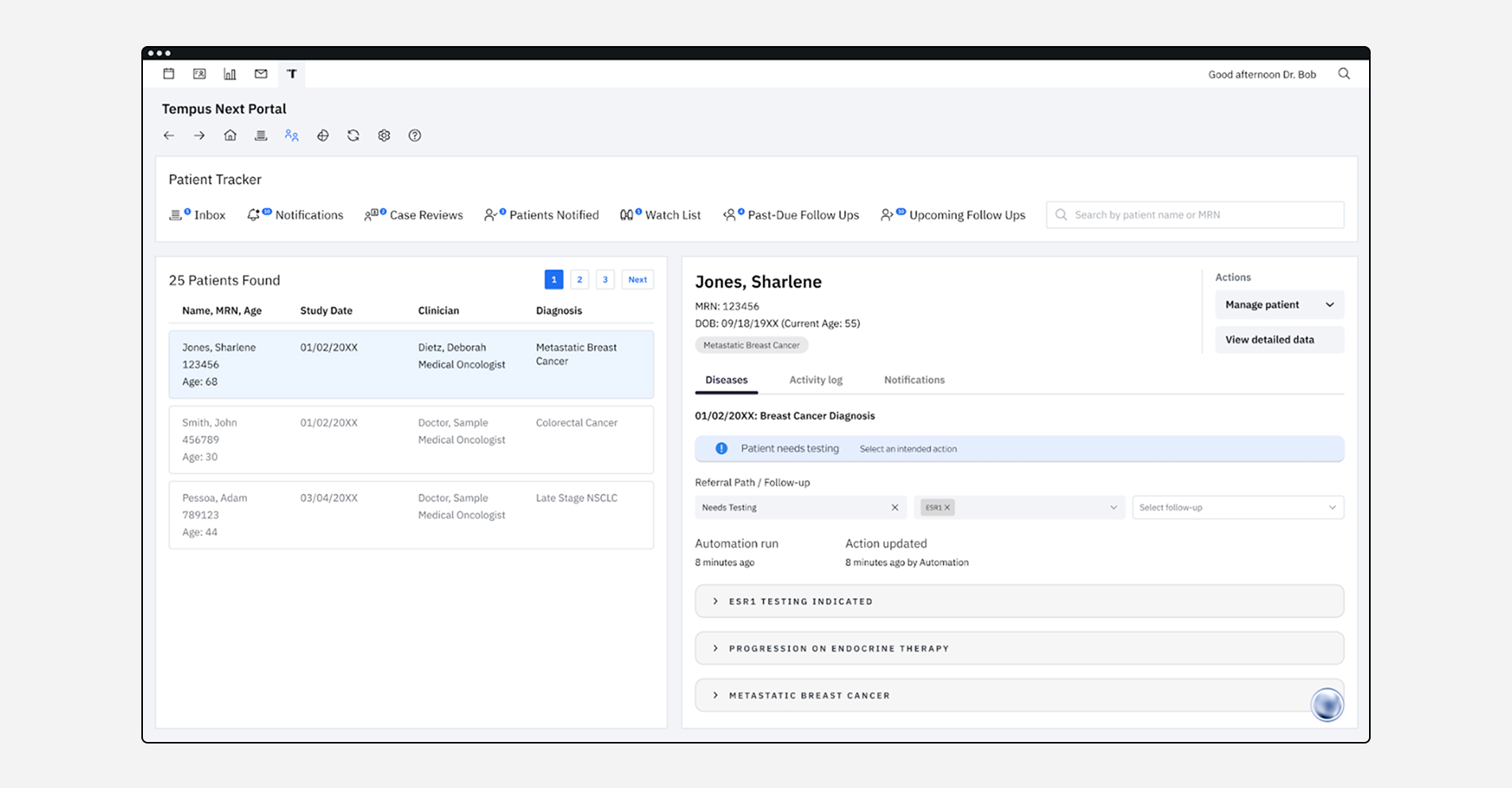Click the crosshair target toolbar icon

(322, 136)
